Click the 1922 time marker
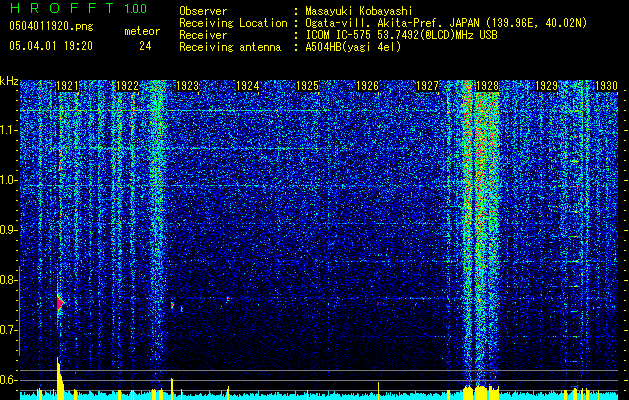The width and height of the screenshot is (629, 400). coord(128,86)
